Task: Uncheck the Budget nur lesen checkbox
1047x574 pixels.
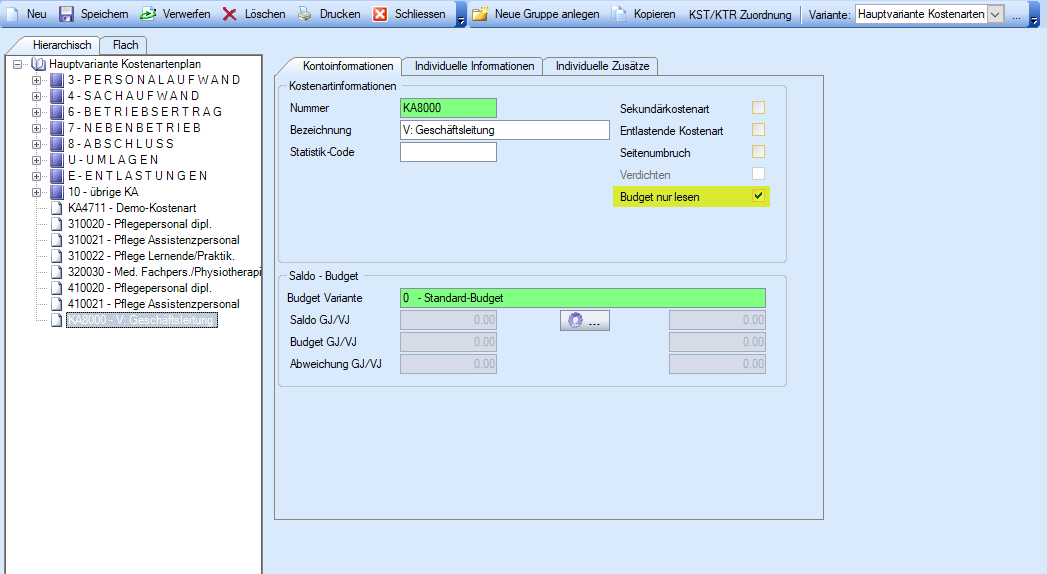Action: coord(759,196)
